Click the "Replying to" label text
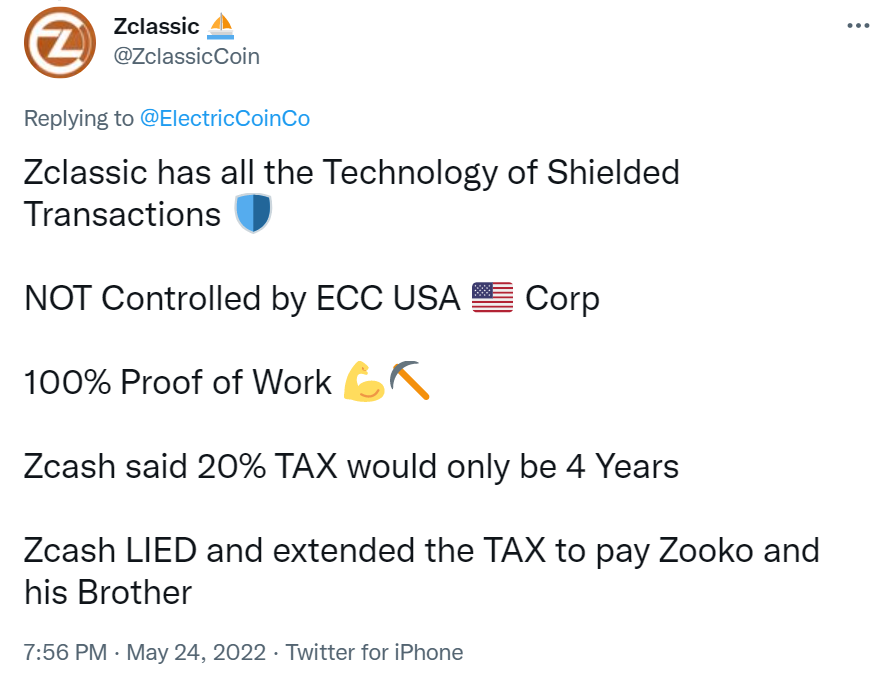Viewport: 886px width, 688px height. [78, 118]
